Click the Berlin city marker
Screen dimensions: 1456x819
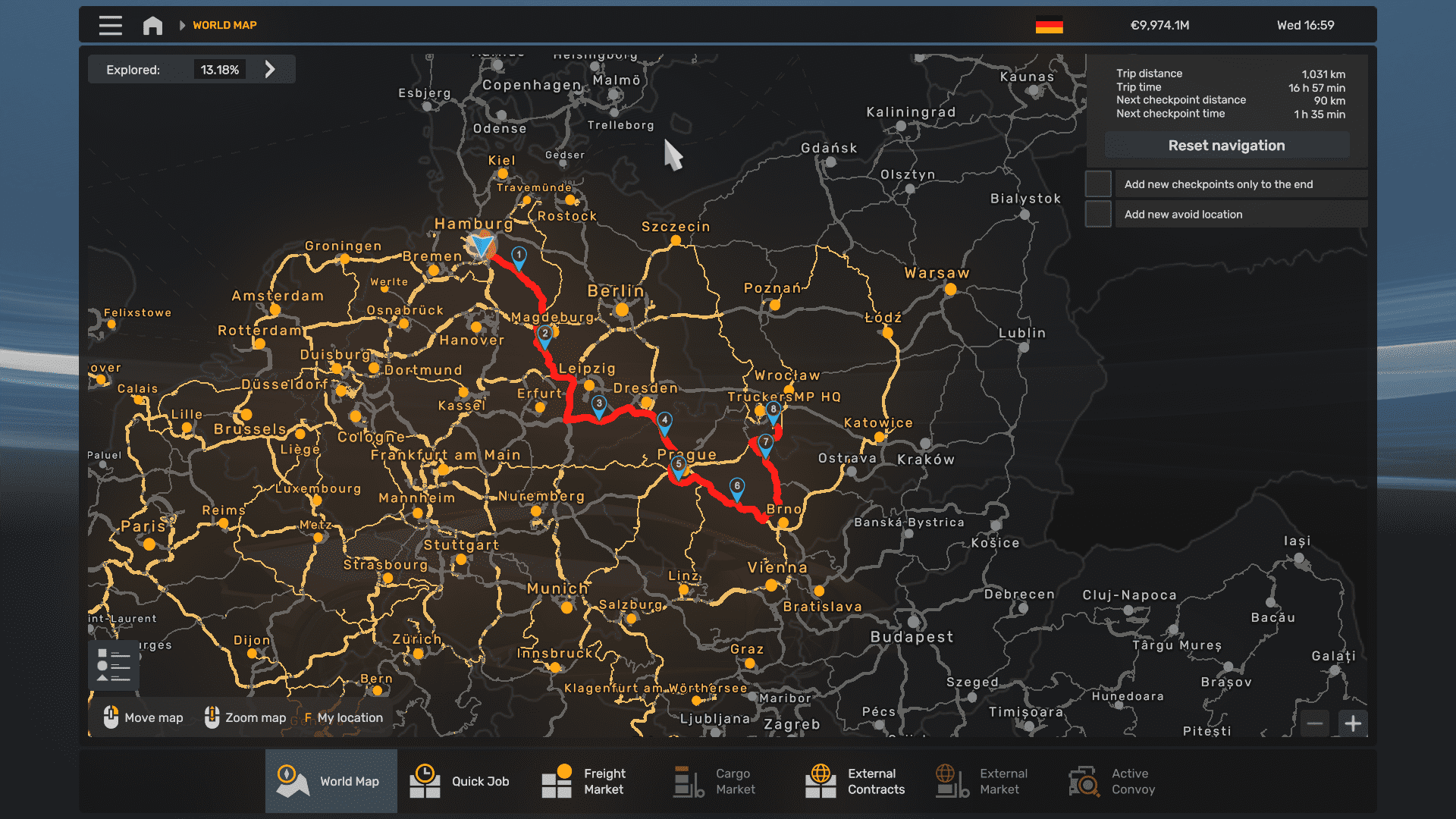(622, 309)
